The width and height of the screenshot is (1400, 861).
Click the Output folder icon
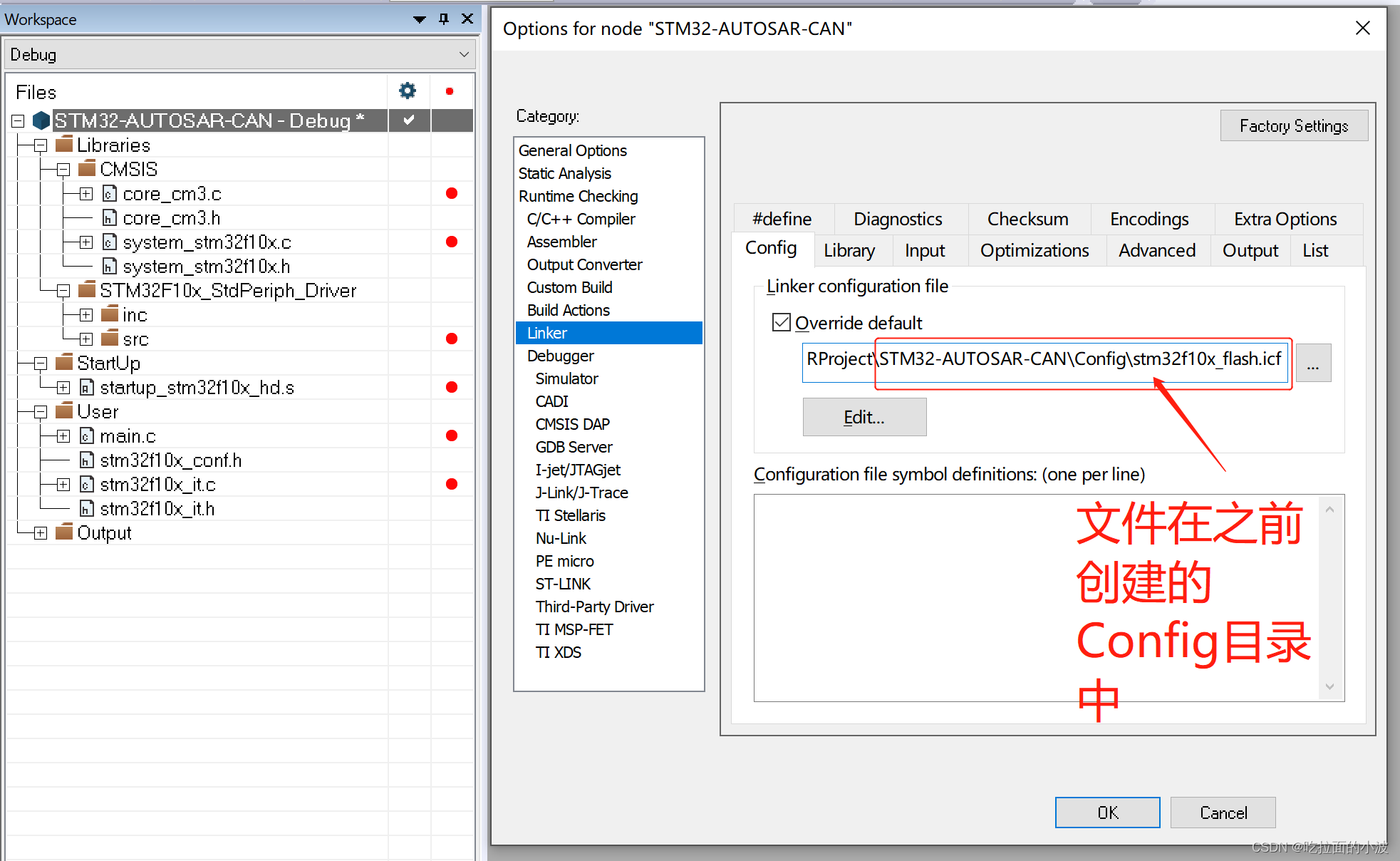64,532
